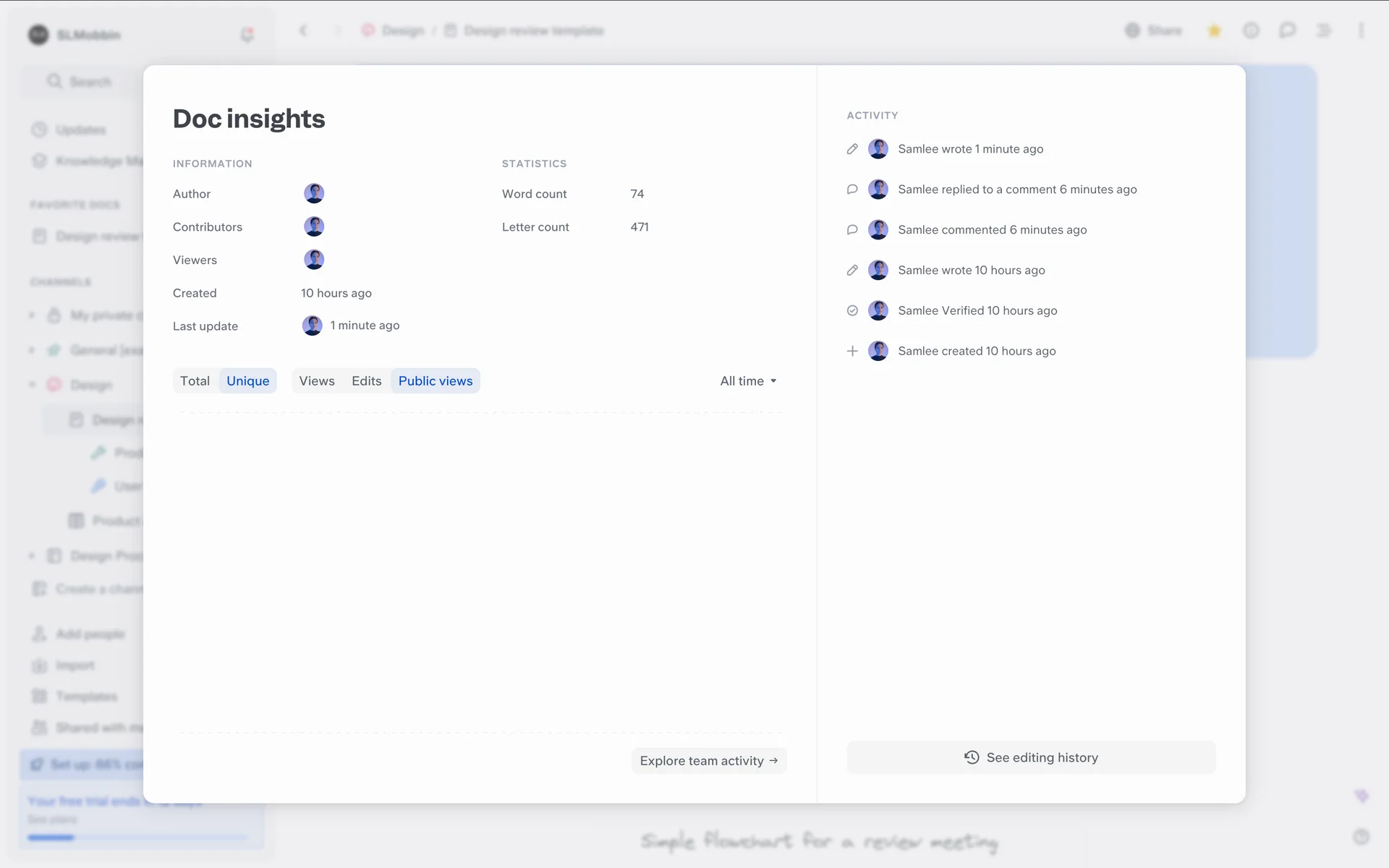Click the pencil icon beside 'Samlee wrote 1 minute ago'
The image size is (1389, 868).
[x=852, y=149]
